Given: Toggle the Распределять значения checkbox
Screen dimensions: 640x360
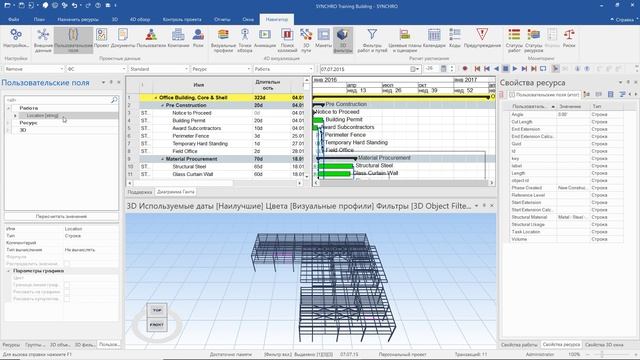Looking at the screenshot, I should pos(67,264).
